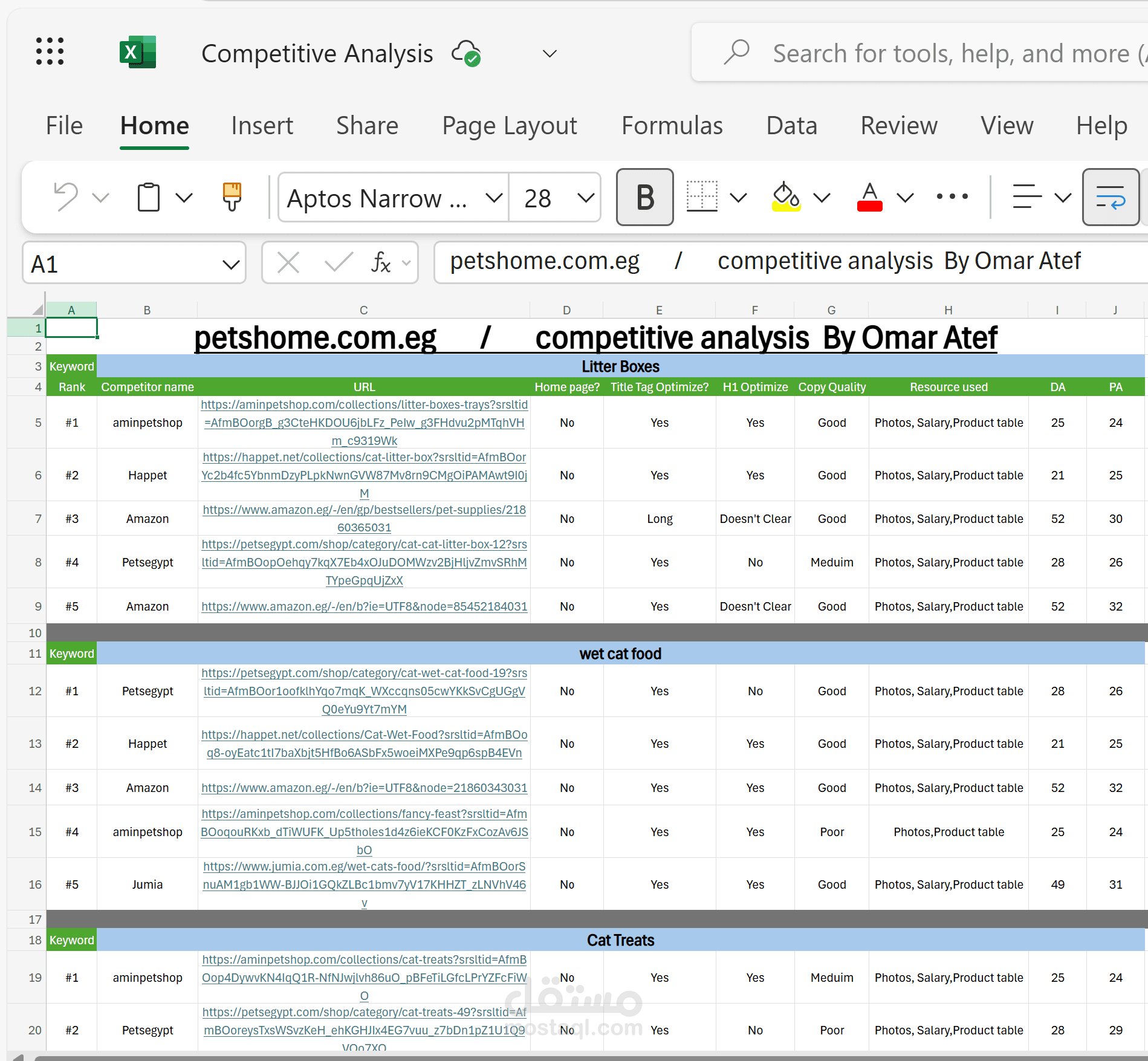This screenshot has height=1061, width=1148.
Task: Switch to the Insert tab
Action: (262, 126)
